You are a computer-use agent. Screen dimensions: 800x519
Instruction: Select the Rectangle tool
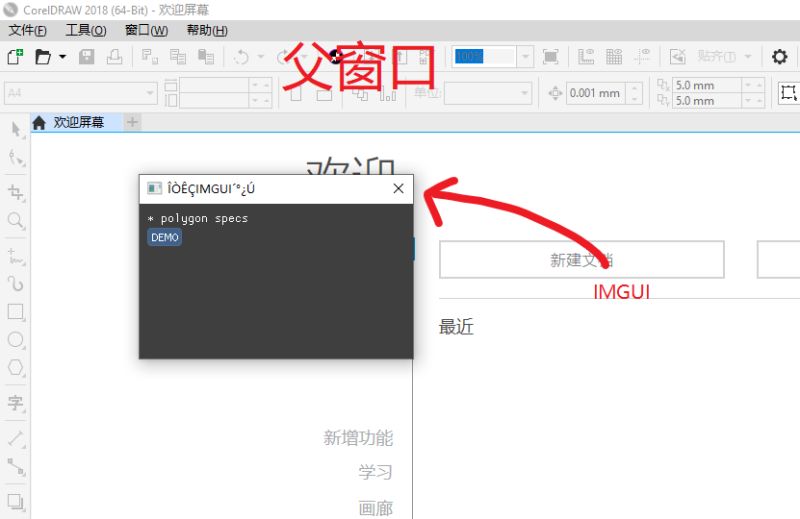[16, 312]
